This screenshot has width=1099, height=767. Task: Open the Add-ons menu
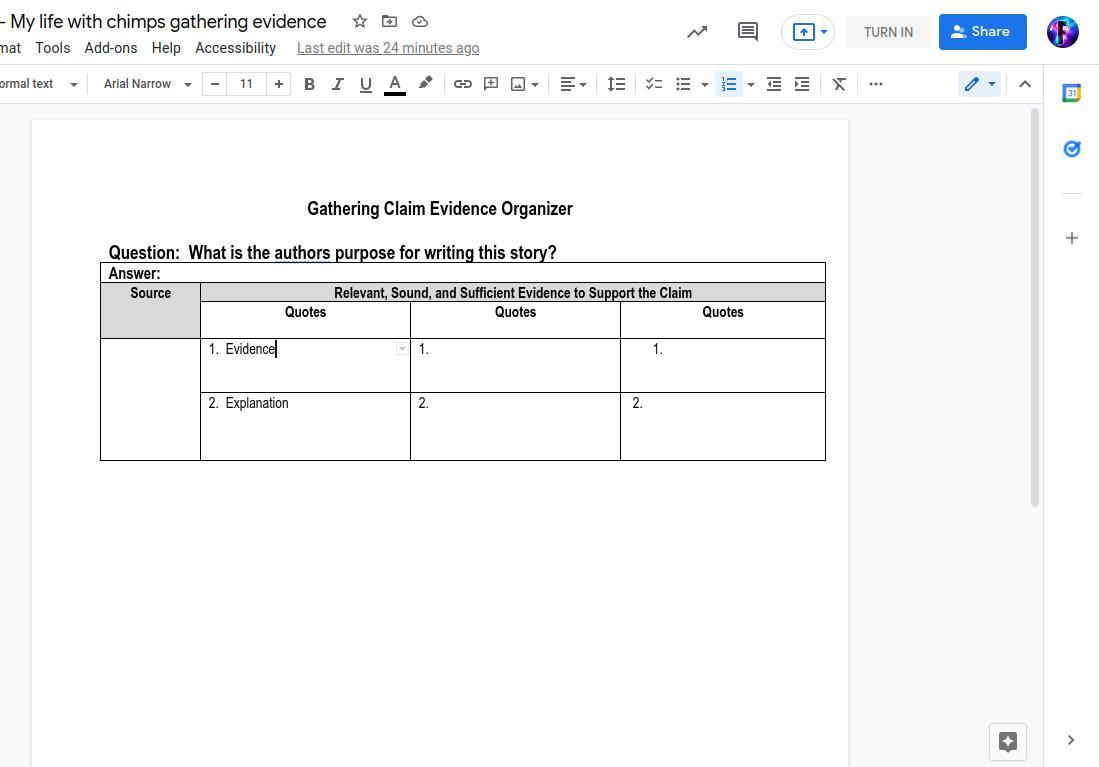(111, 48)
